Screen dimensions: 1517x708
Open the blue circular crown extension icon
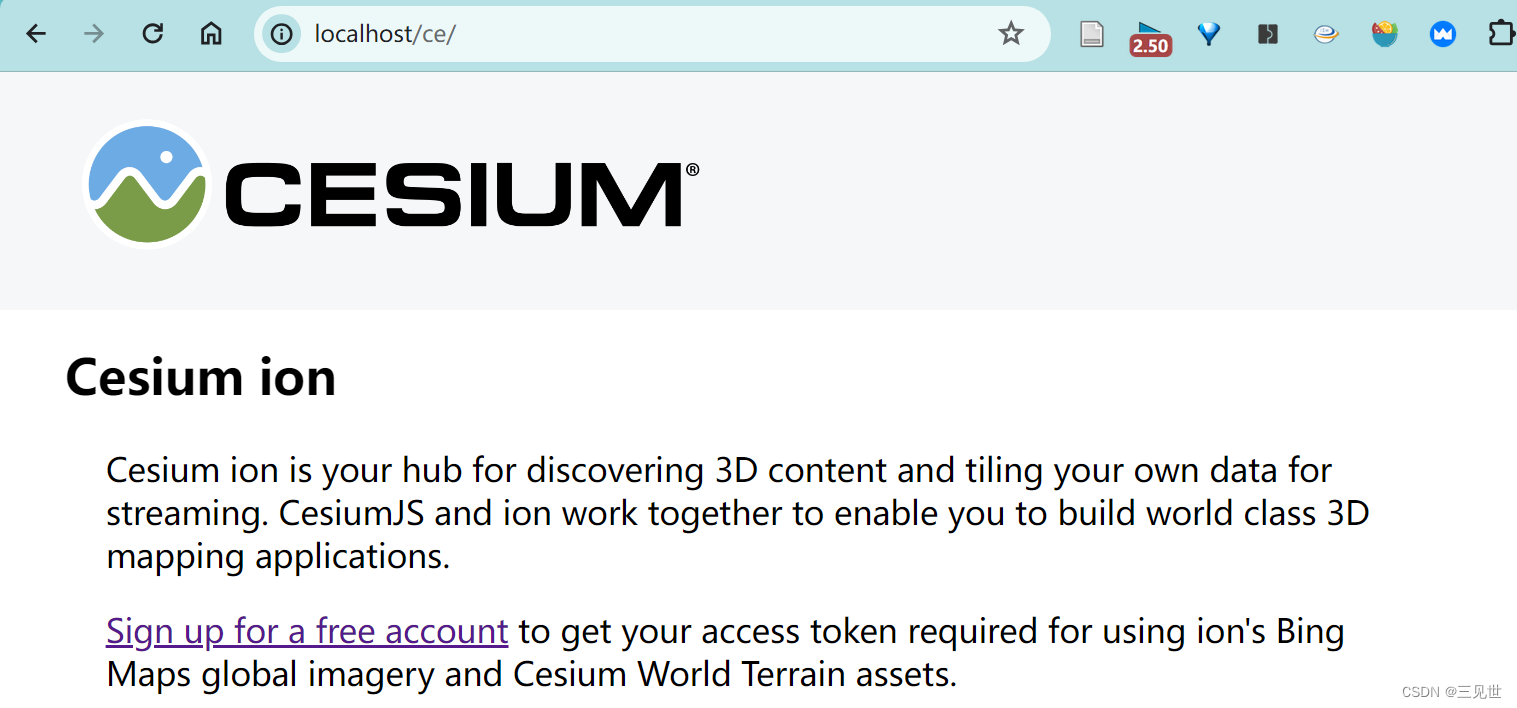tap(1442, 33)
